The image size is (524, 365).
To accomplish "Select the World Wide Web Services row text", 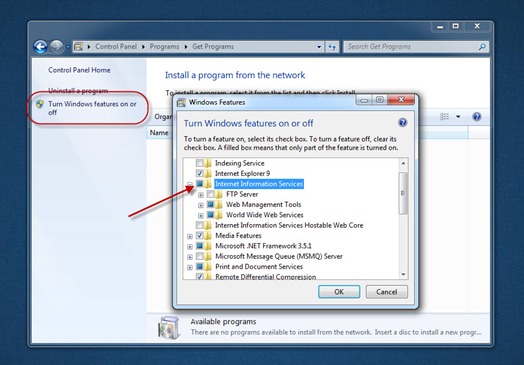I will pos(265,215).
